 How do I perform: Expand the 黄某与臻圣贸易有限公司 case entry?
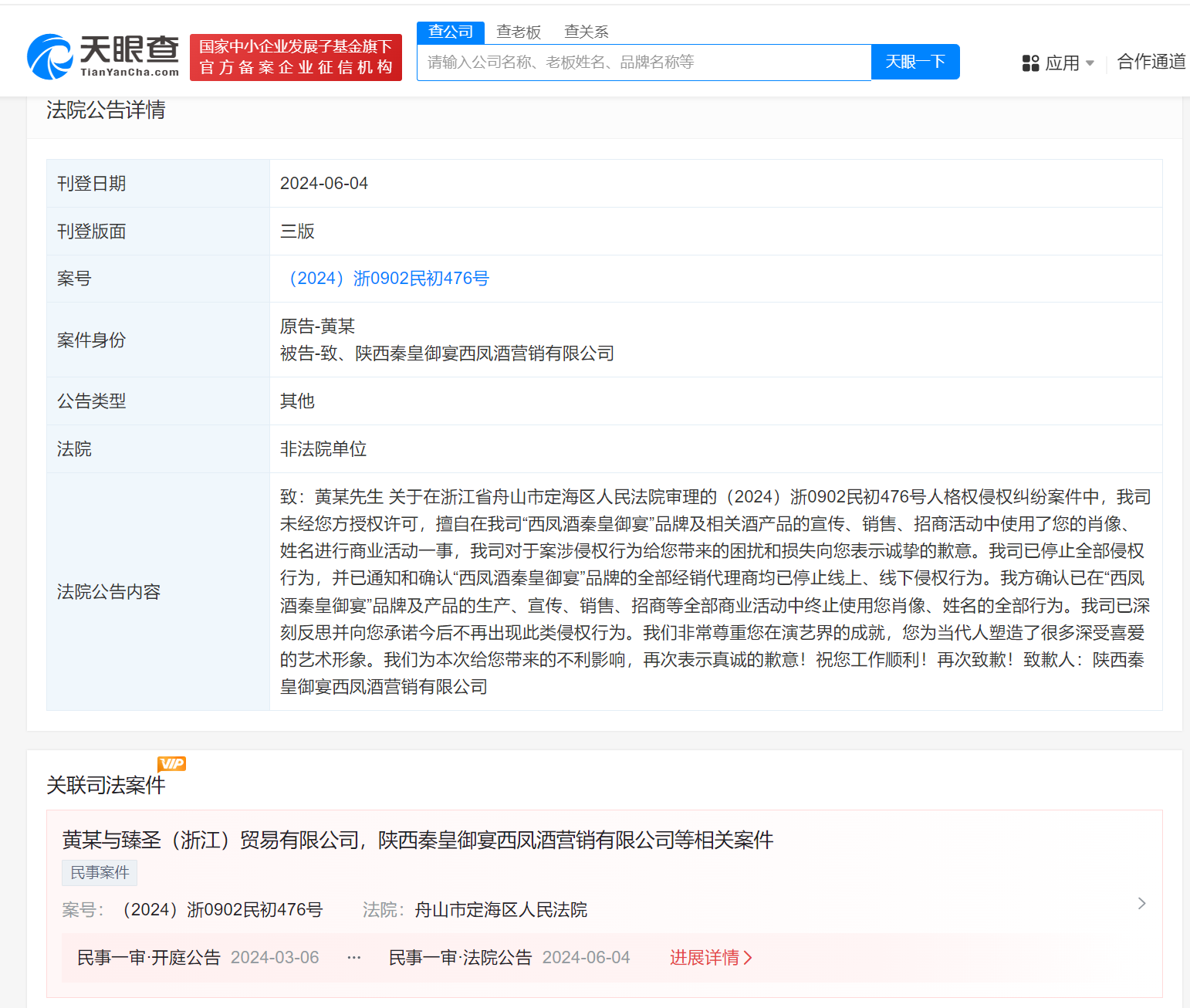[417, 840]
